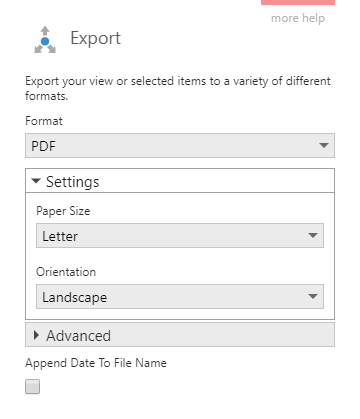
Task: Click the export description paragraph text
Action: pyautogui.click(x=178, y=88)
